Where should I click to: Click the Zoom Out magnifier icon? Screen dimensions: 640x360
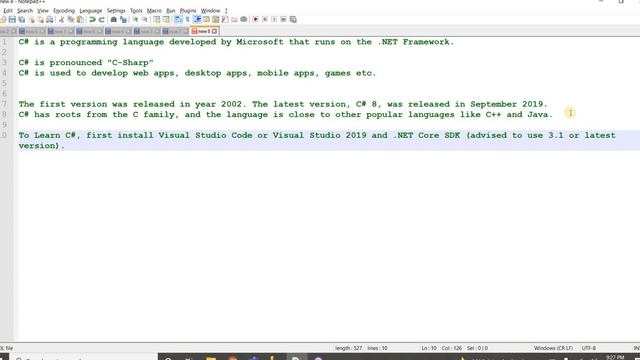coord(144,20)
